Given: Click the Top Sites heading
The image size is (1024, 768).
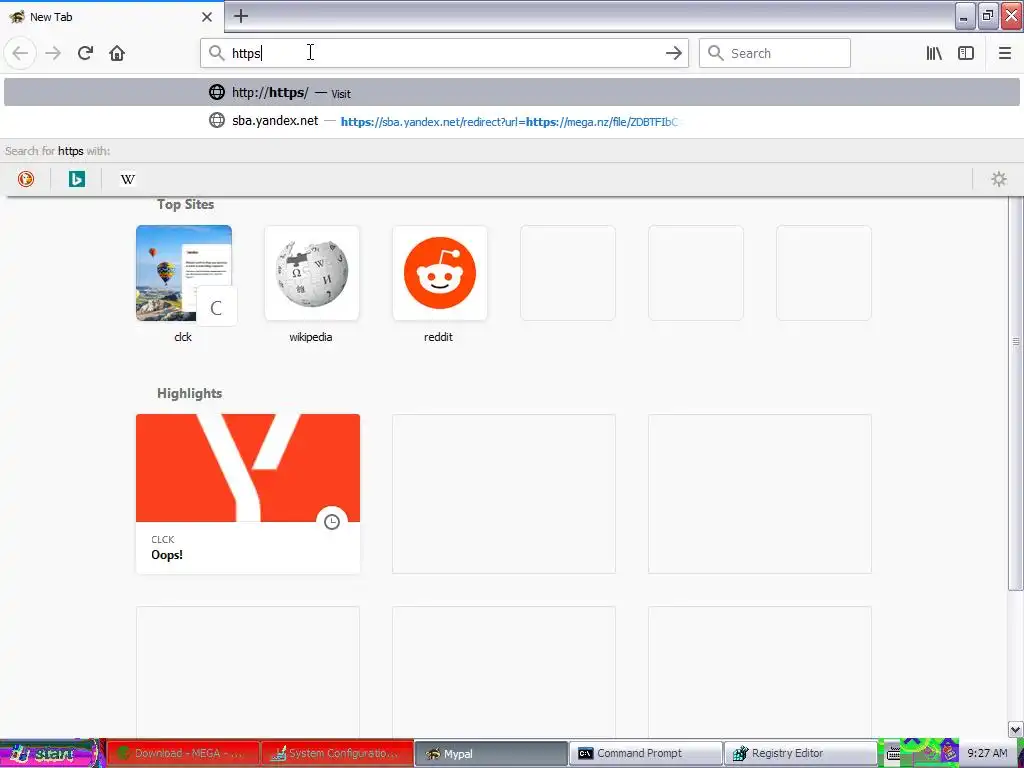Looking at the screenshot, I should click(185, 204).
